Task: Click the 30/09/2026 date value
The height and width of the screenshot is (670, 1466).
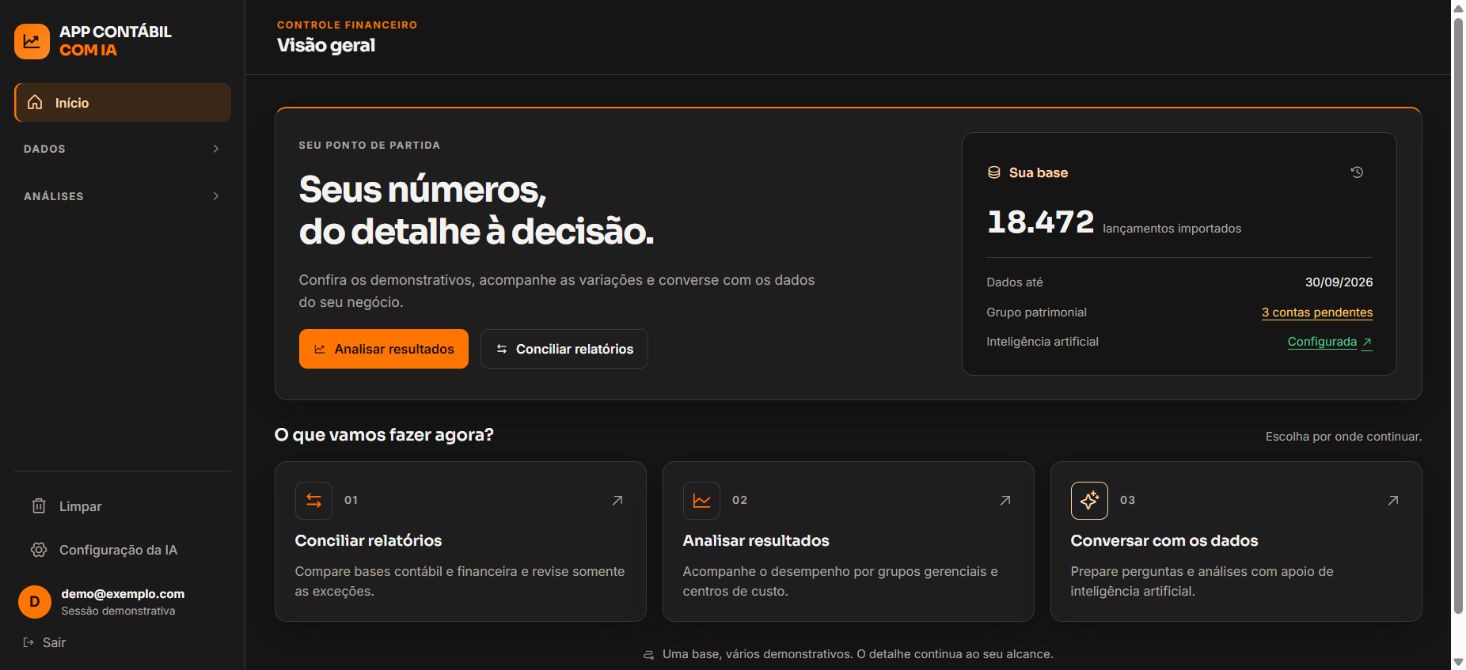Action: point(1339,282)
